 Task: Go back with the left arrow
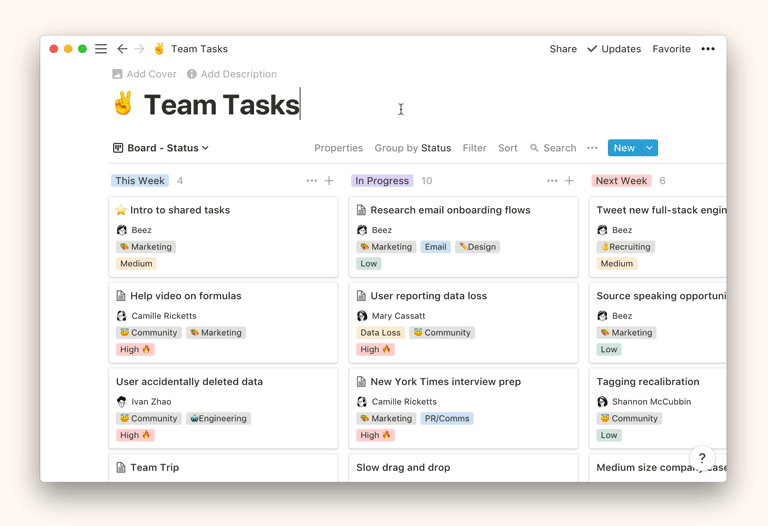122,49
